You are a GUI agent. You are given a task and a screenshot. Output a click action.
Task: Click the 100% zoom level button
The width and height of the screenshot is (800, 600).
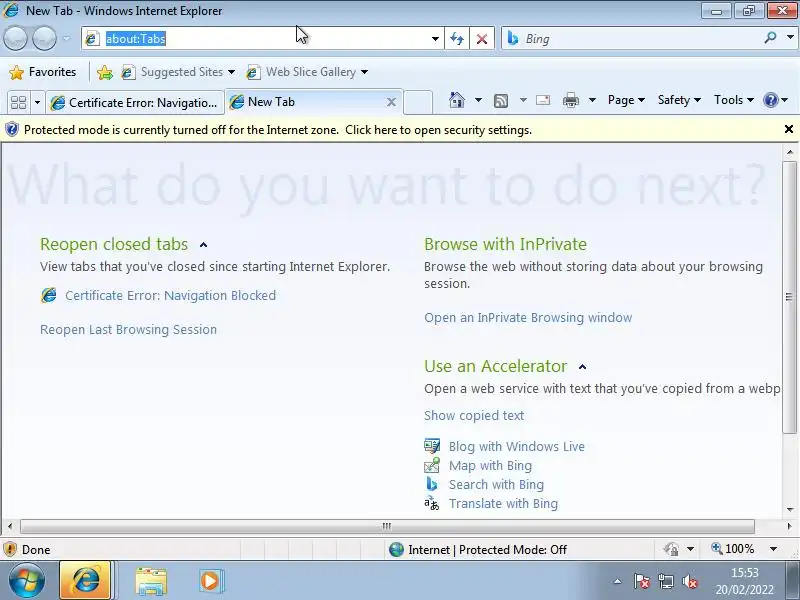[733, 549]
